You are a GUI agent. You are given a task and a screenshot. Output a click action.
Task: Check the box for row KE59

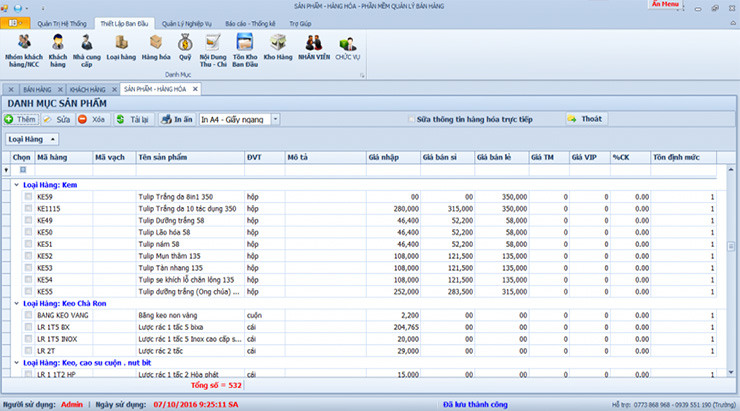pyautogui.click(x=28, y=197)
